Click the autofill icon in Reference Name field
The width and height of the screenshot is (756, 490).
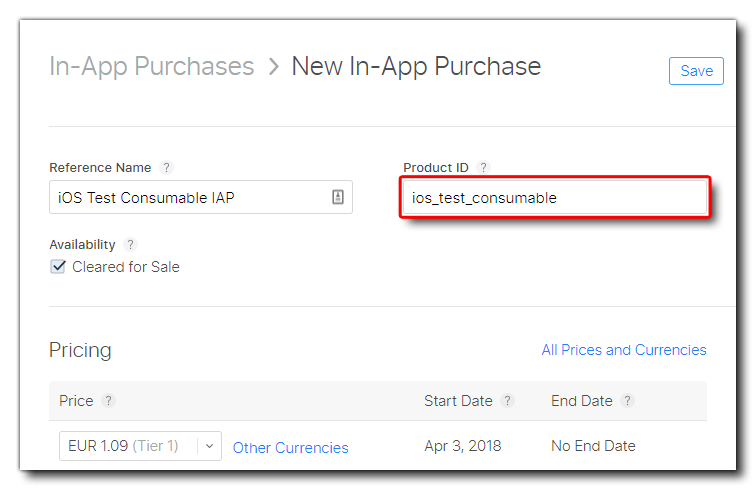click(338, 198)
